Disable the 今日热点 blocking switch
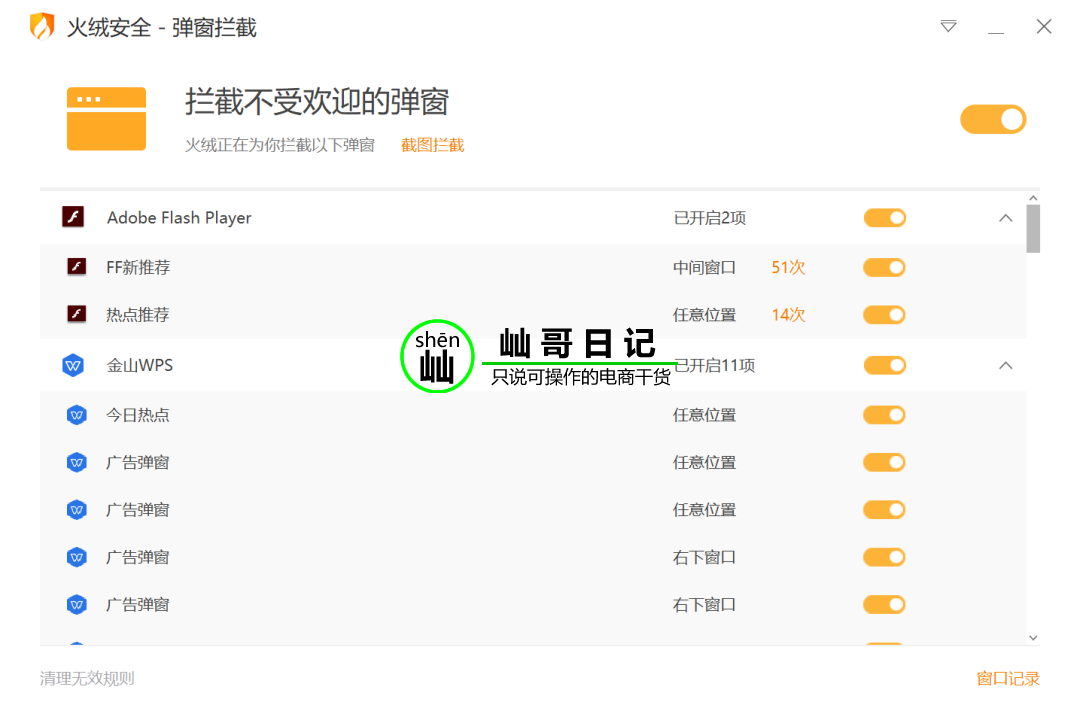1080x711 pixels. 884,415
